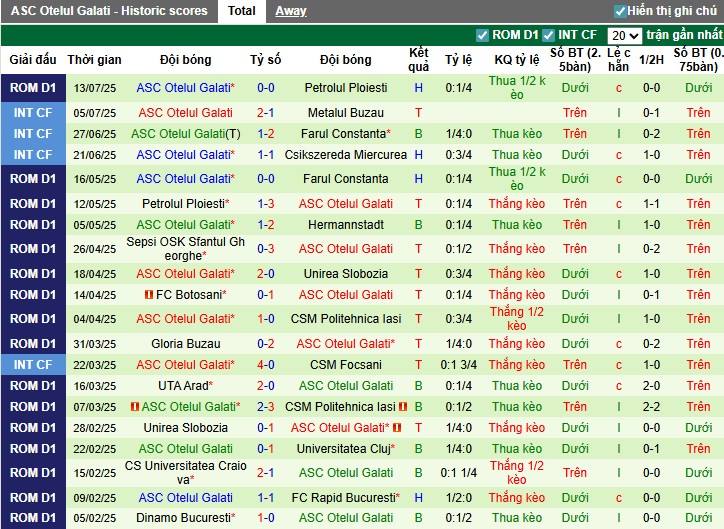Uncheck the ROM D1 league filter
The height and width of the screenshot is (529, 724).
pyautogui.click(x=483, y=35)
